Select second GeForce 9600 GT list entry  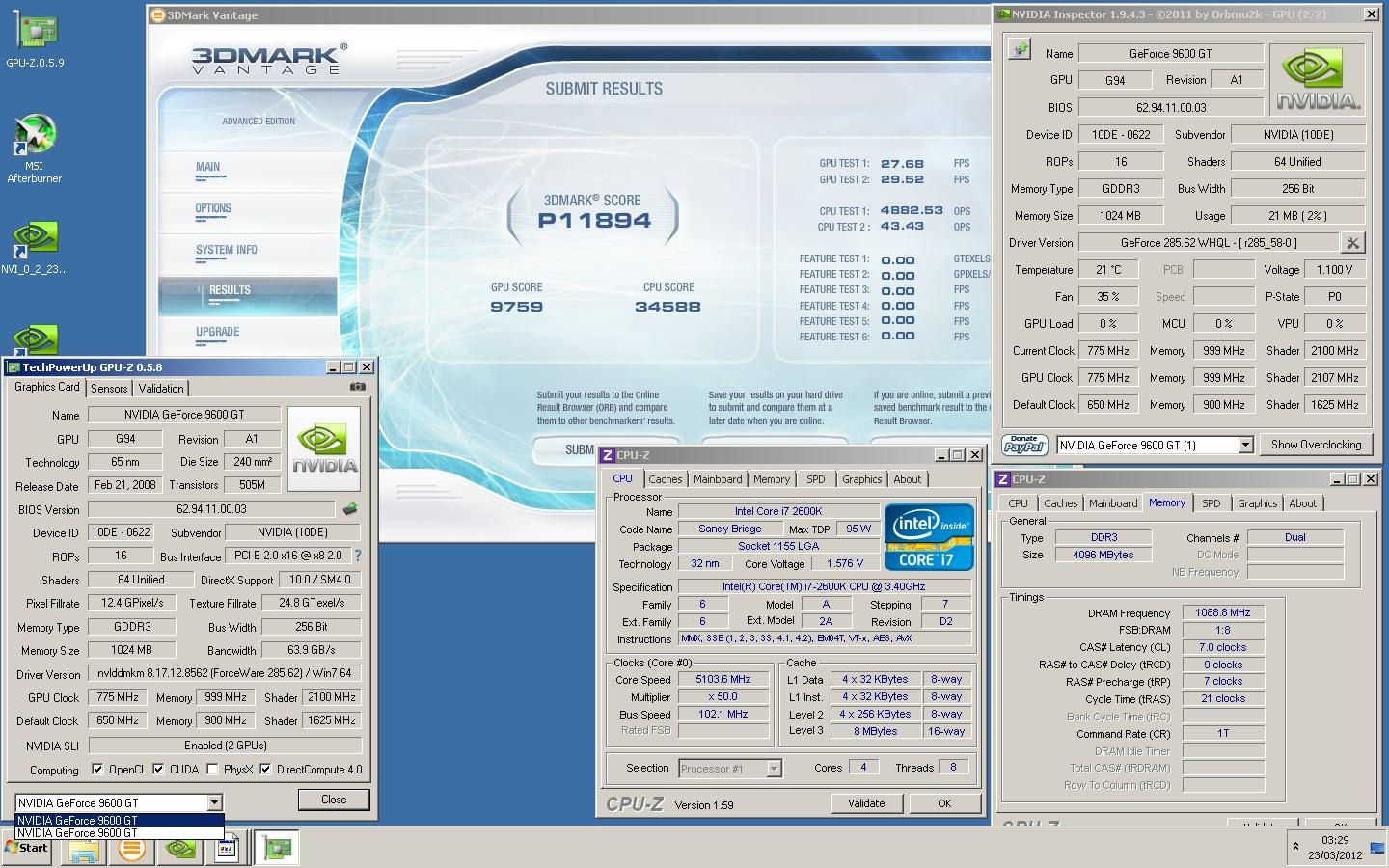(x=120, y=833)
